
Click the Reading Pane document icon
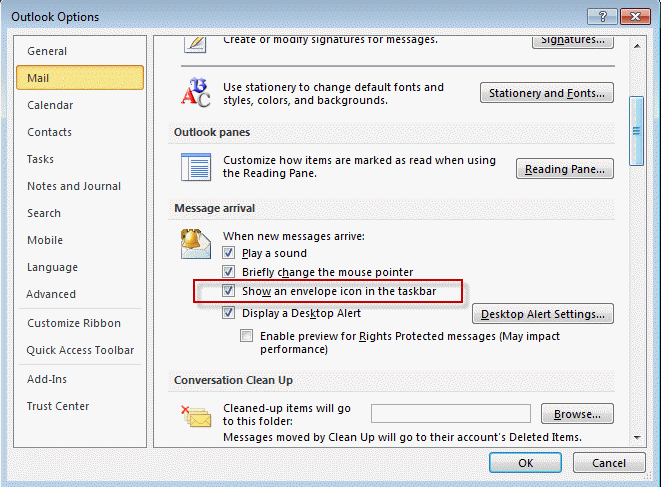click(x=196, y=167)
